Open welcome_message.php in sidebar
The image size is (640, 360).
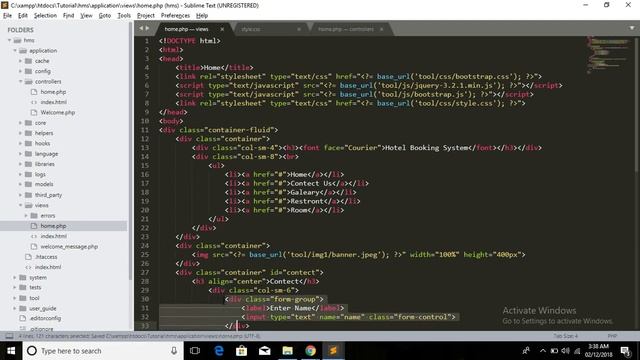(69, 247)
